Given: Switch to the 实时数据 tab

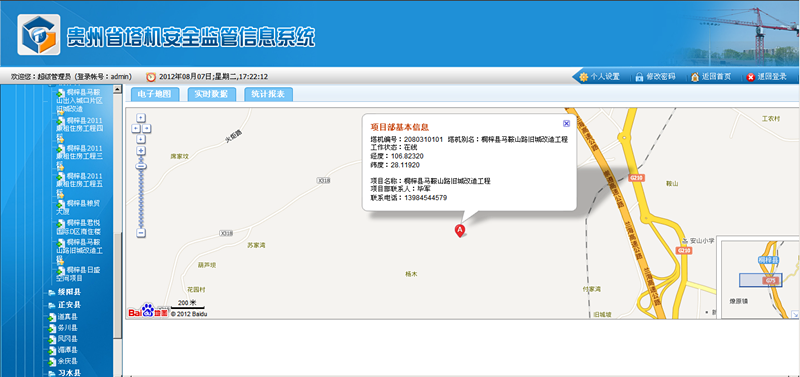Looking at the screenshot, I should pos(212,94).
